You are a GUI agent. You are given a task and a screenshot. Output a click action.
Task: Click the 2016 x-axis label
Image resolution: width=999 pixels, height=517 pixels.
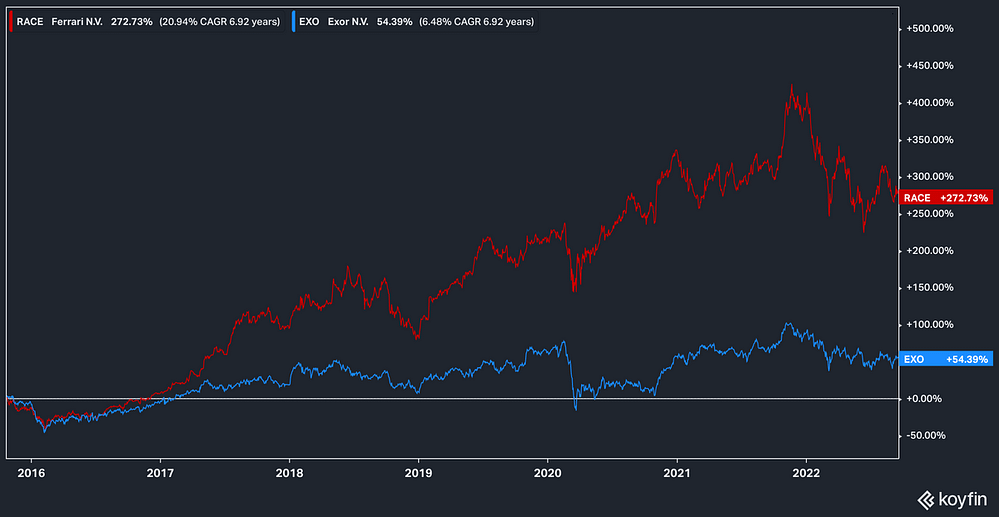[31, 474]
